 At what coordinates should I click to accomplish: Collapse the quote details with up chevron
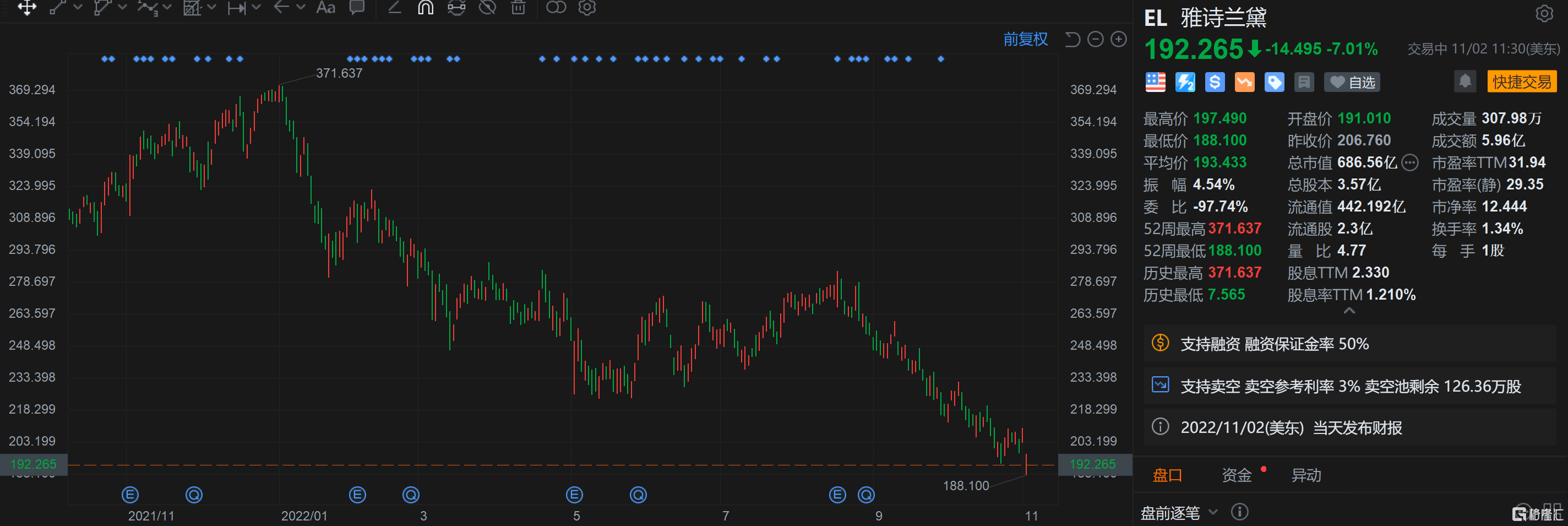[x=1349, y=311]
